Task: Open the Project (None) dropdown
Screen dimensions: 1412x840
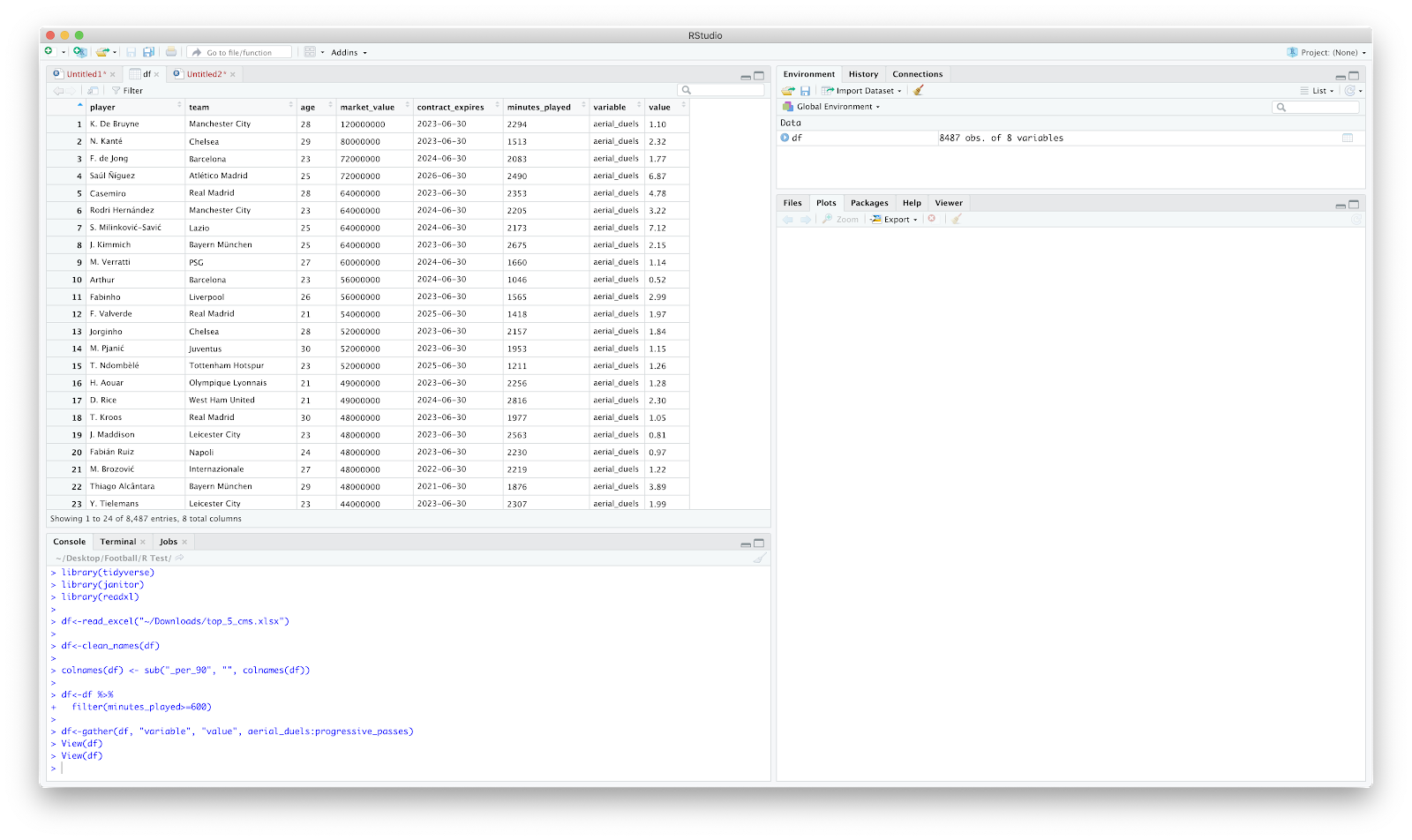Action: 1326,53
